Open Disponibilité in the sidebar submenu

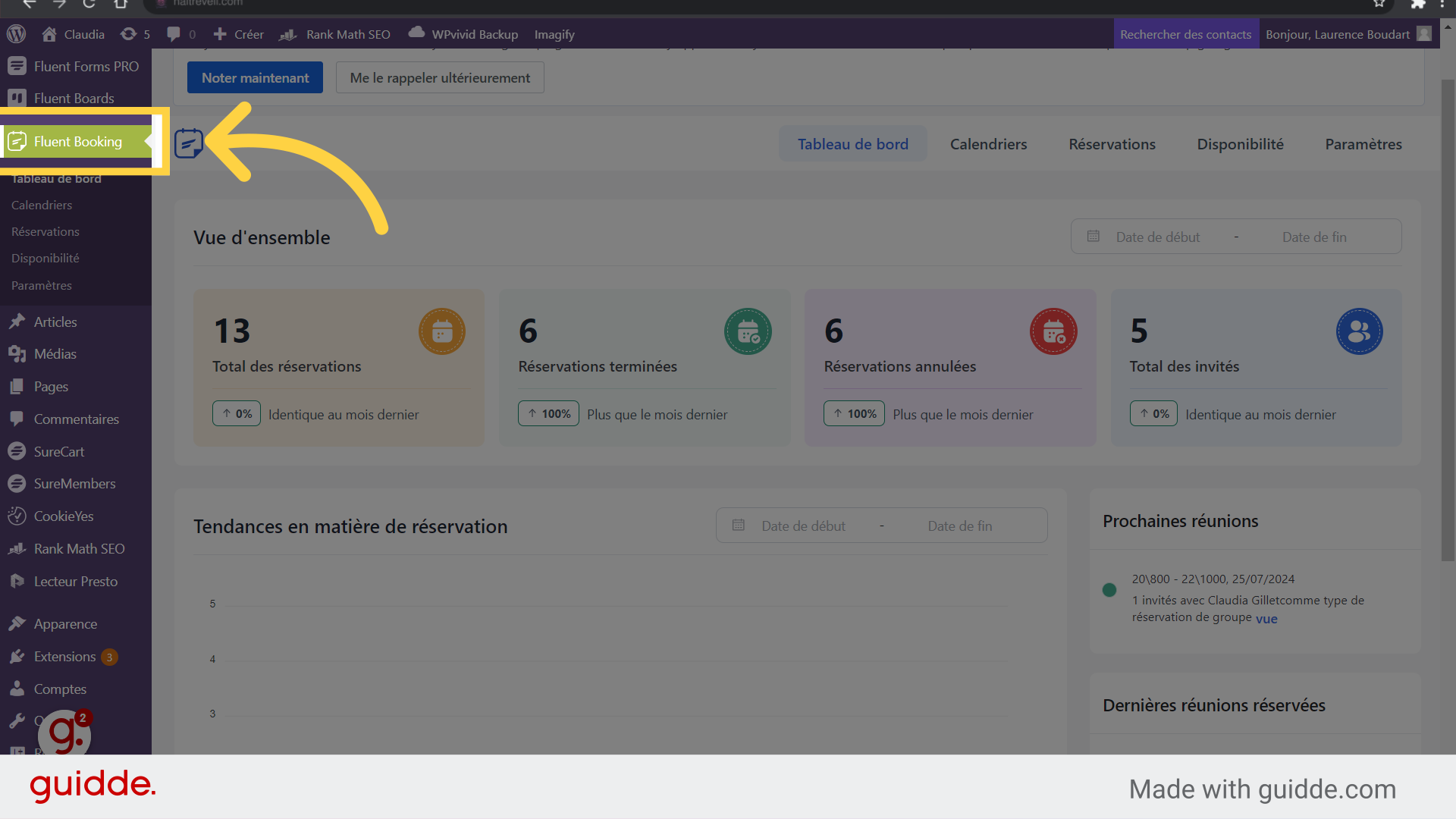coord(45,258)
